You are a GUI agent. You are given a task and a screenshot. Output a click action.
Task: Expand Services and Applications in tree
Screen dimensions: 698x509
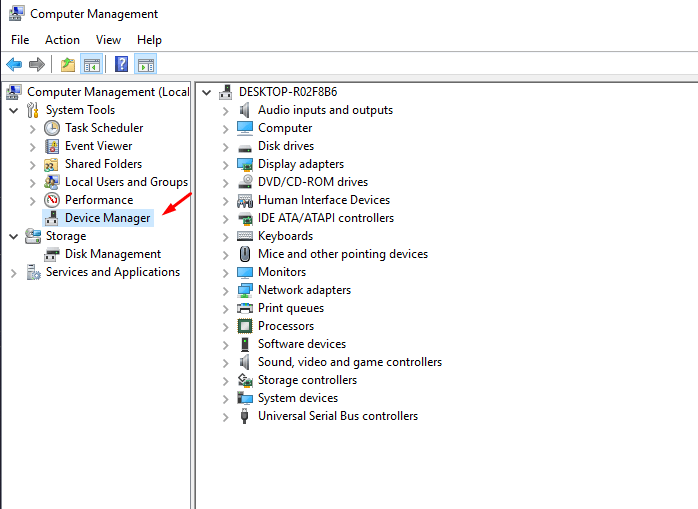(x=14, y=273)
